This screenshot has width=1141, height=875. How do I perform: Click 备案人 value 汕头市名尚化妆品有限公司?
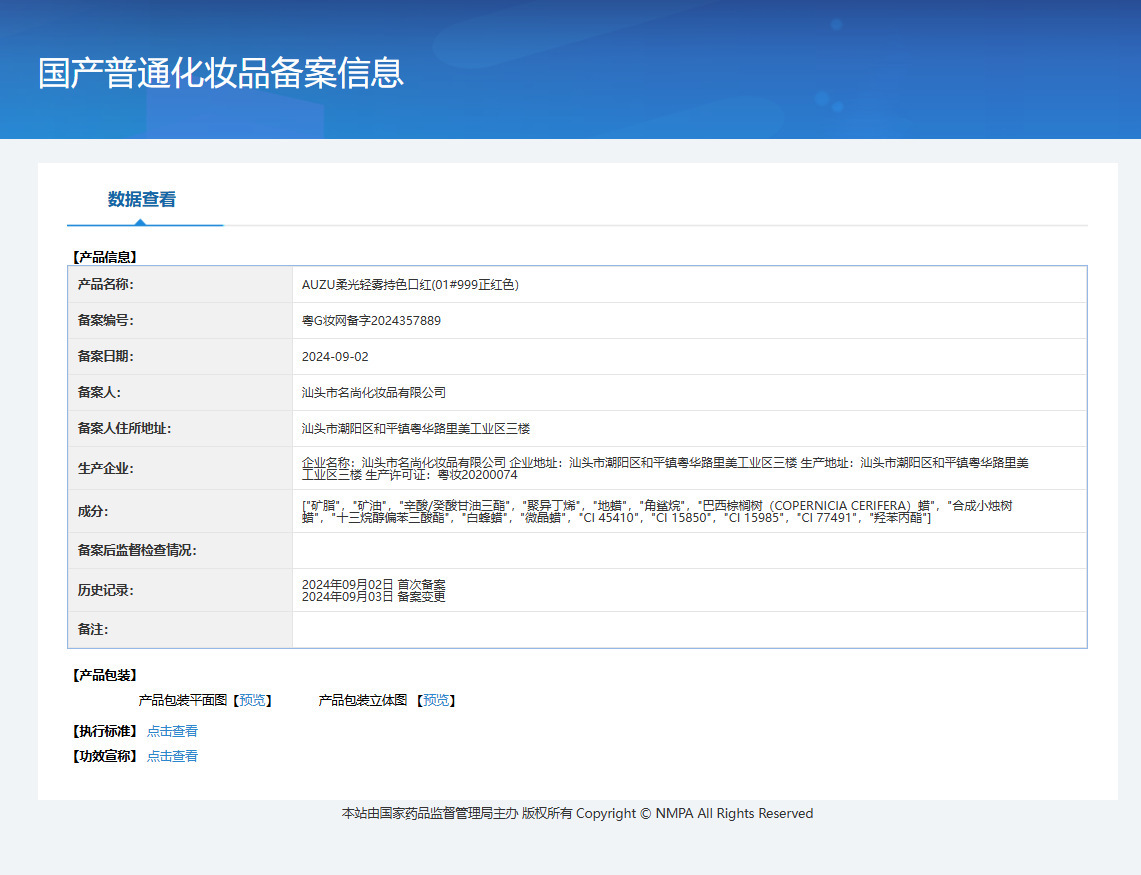374,392
